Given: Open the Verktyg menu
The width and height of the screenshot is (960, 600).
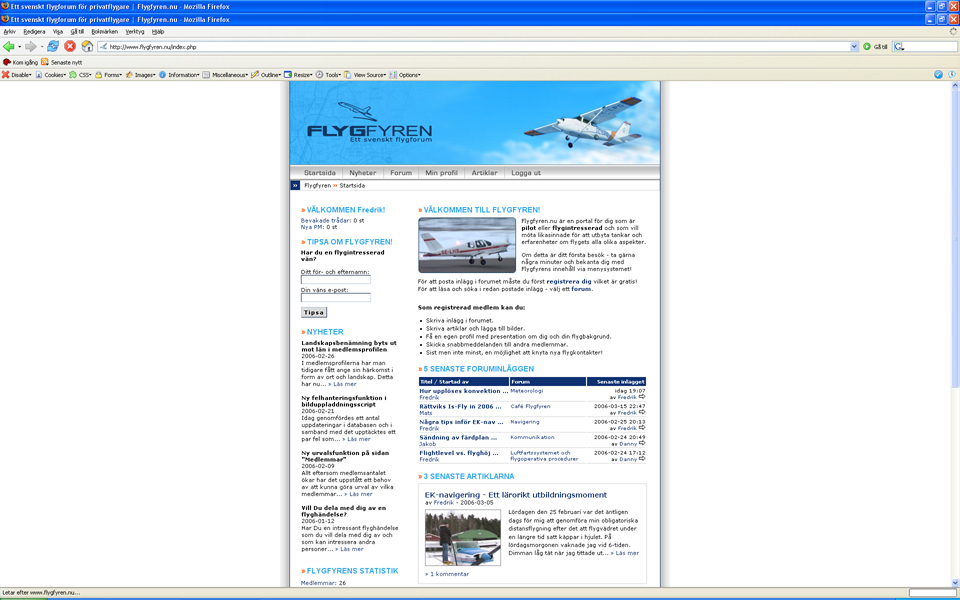Looking at the screenshot, I should pyautogui.click(x=135, y=31).
